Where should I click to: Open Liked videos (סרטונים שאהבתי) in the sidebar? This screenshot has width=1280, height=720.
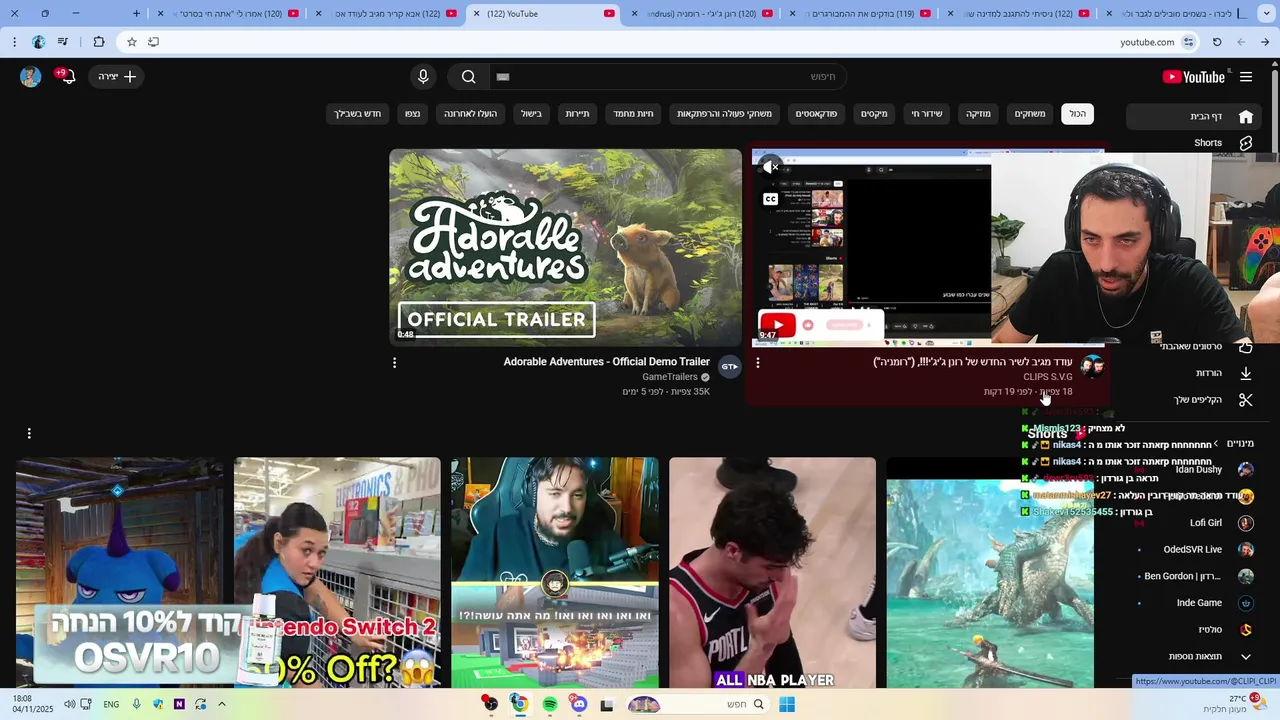pos(1205,347)
